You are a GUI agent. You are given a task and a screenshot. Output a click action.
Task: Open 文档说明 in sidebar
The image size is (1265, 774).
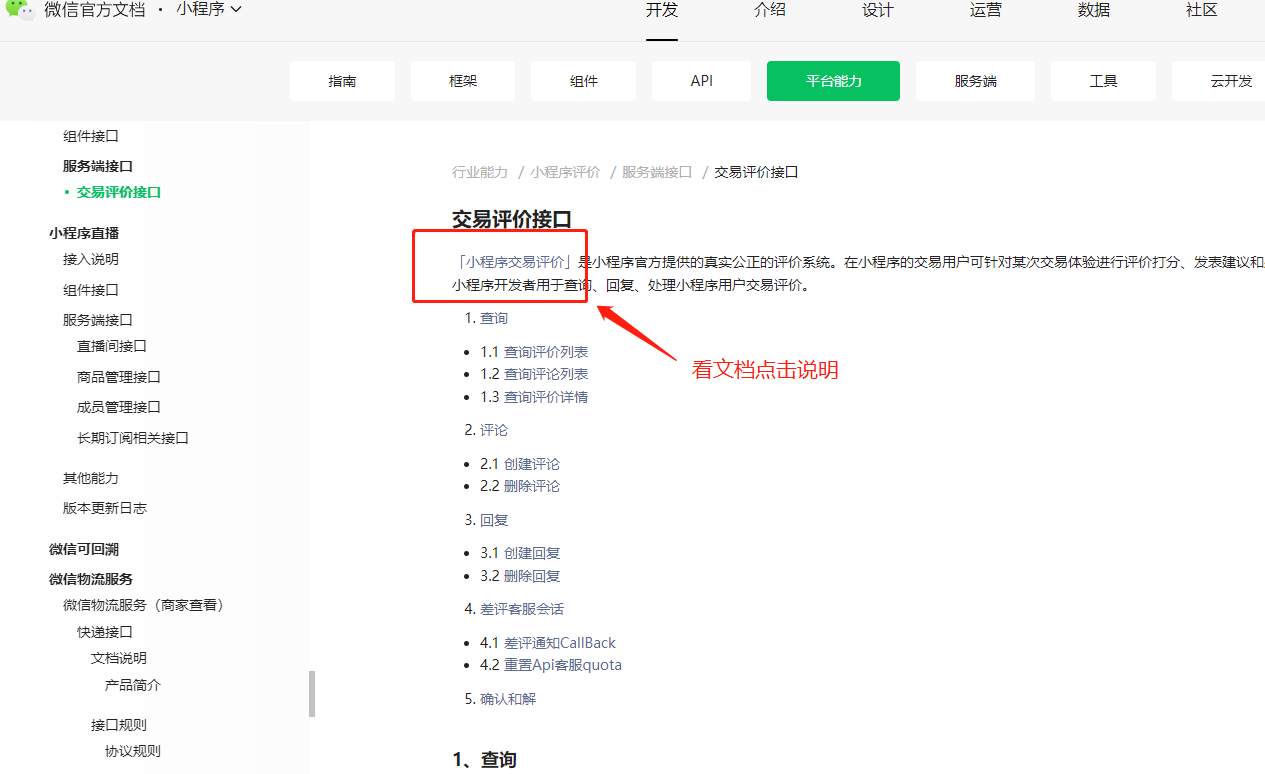(x=119, y=658)
